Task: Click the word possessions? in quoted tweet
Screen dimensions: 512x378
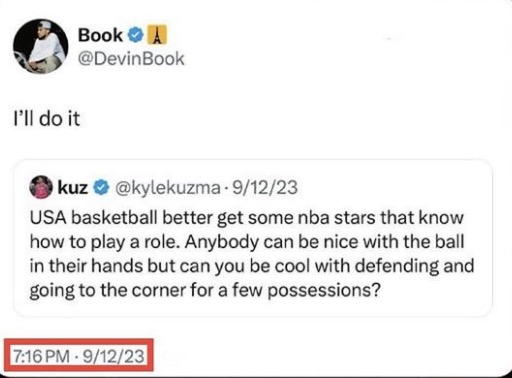Action: 324,291
